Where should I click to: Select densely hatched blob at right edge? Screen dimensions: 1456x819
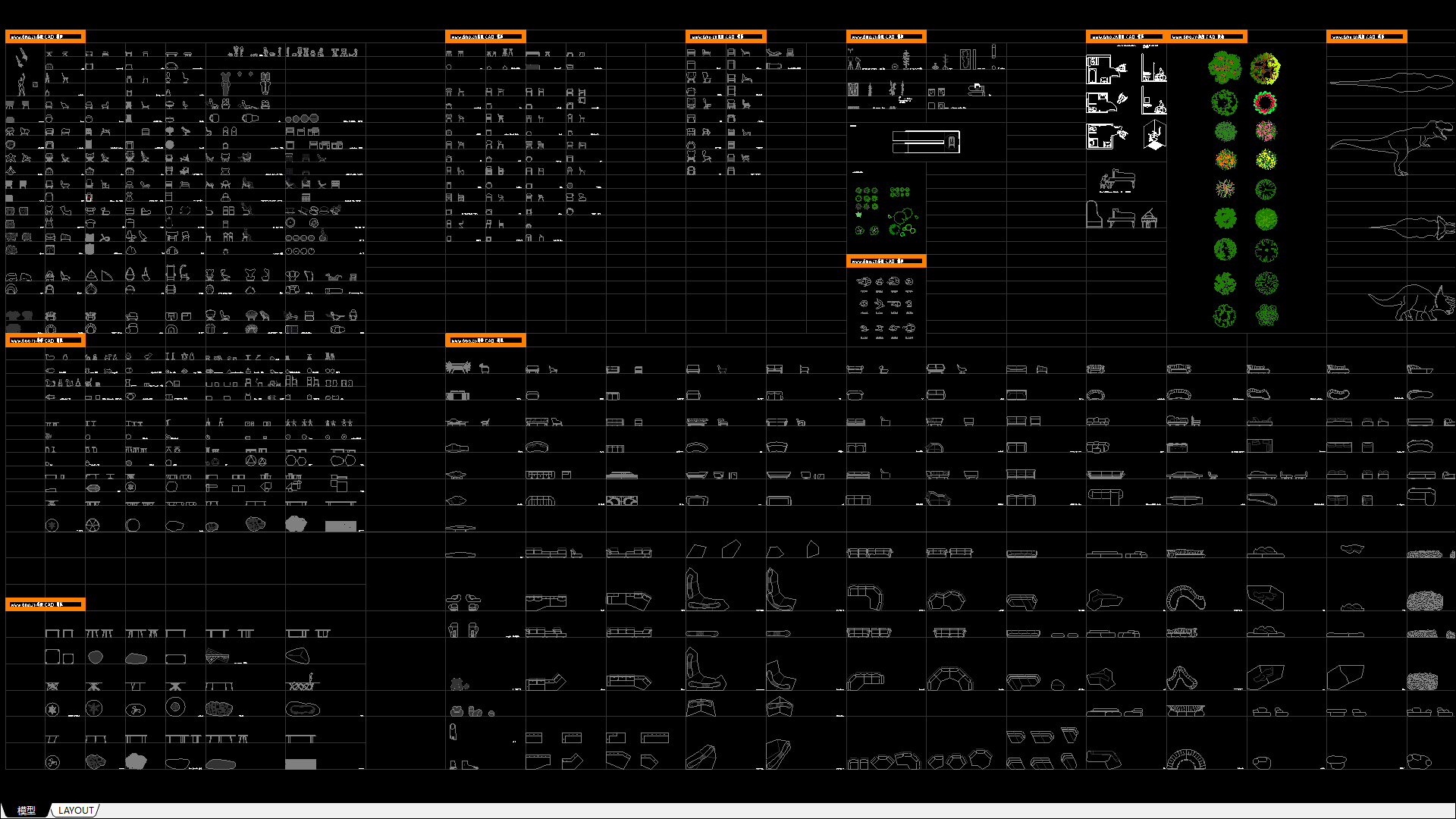pyautogui.click(x=1424, y=601)
